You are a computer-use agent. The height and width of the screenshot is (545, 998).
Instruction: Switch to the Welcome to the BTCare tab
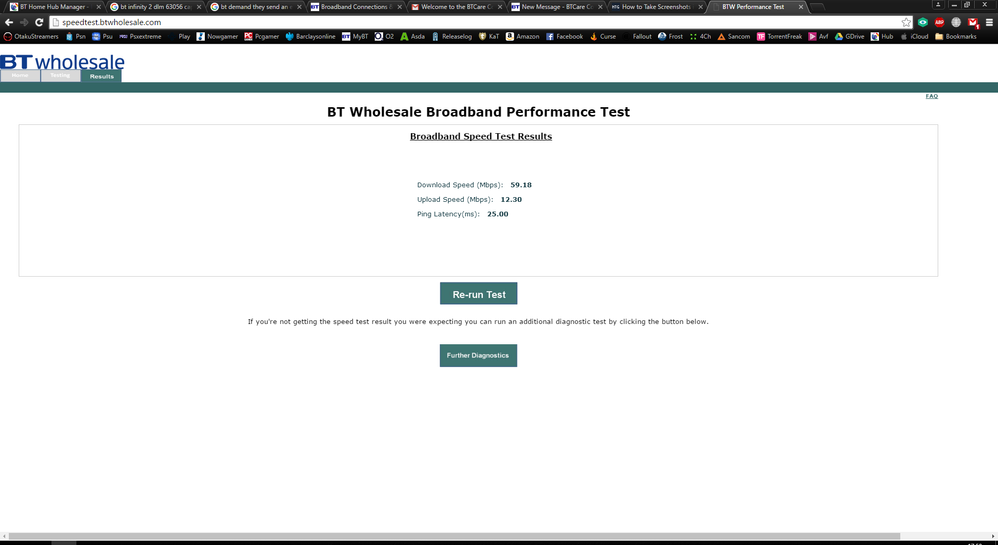(455, 7)
